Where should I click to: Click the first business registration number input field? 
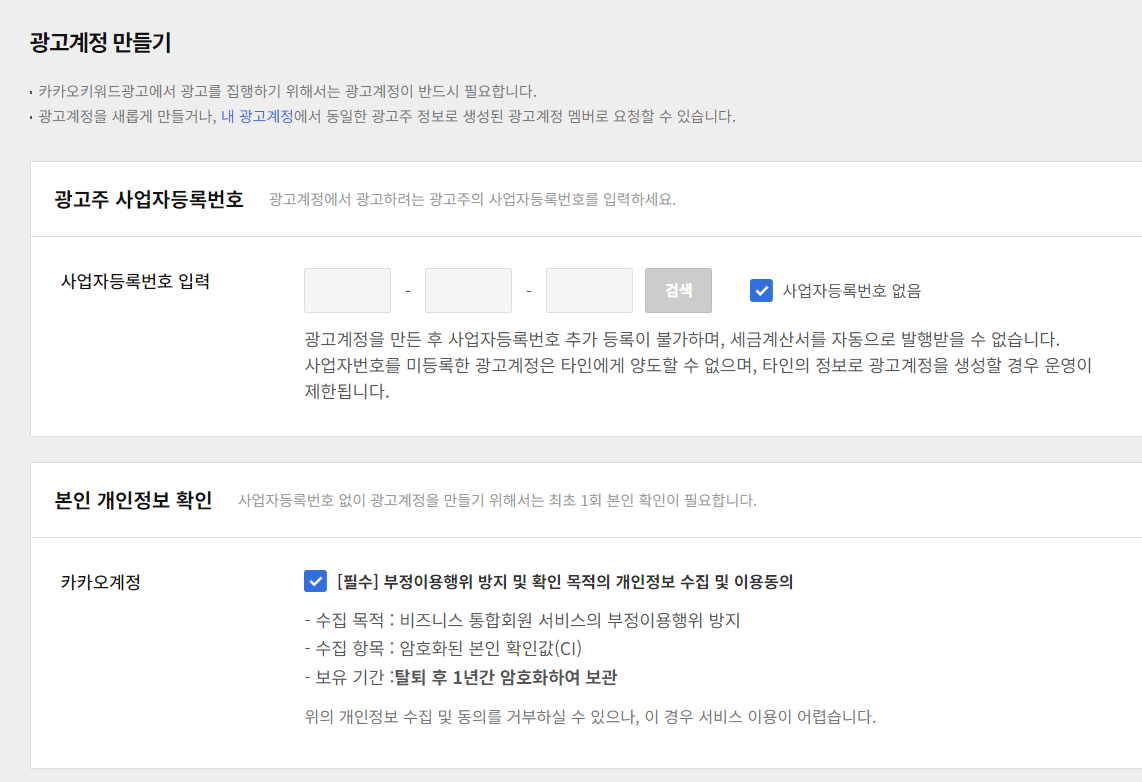click(x=347, y=290)
